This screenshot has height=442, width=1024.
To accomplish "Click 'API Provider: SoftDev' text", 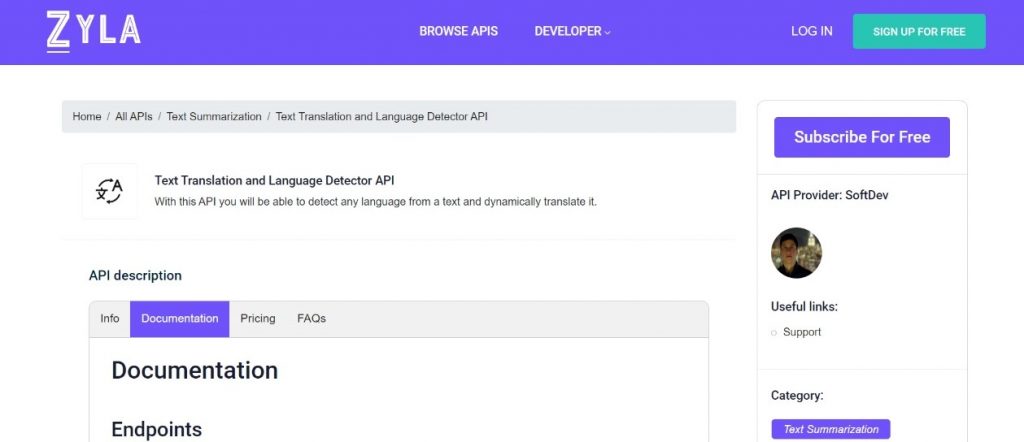I will click(829, 195).
